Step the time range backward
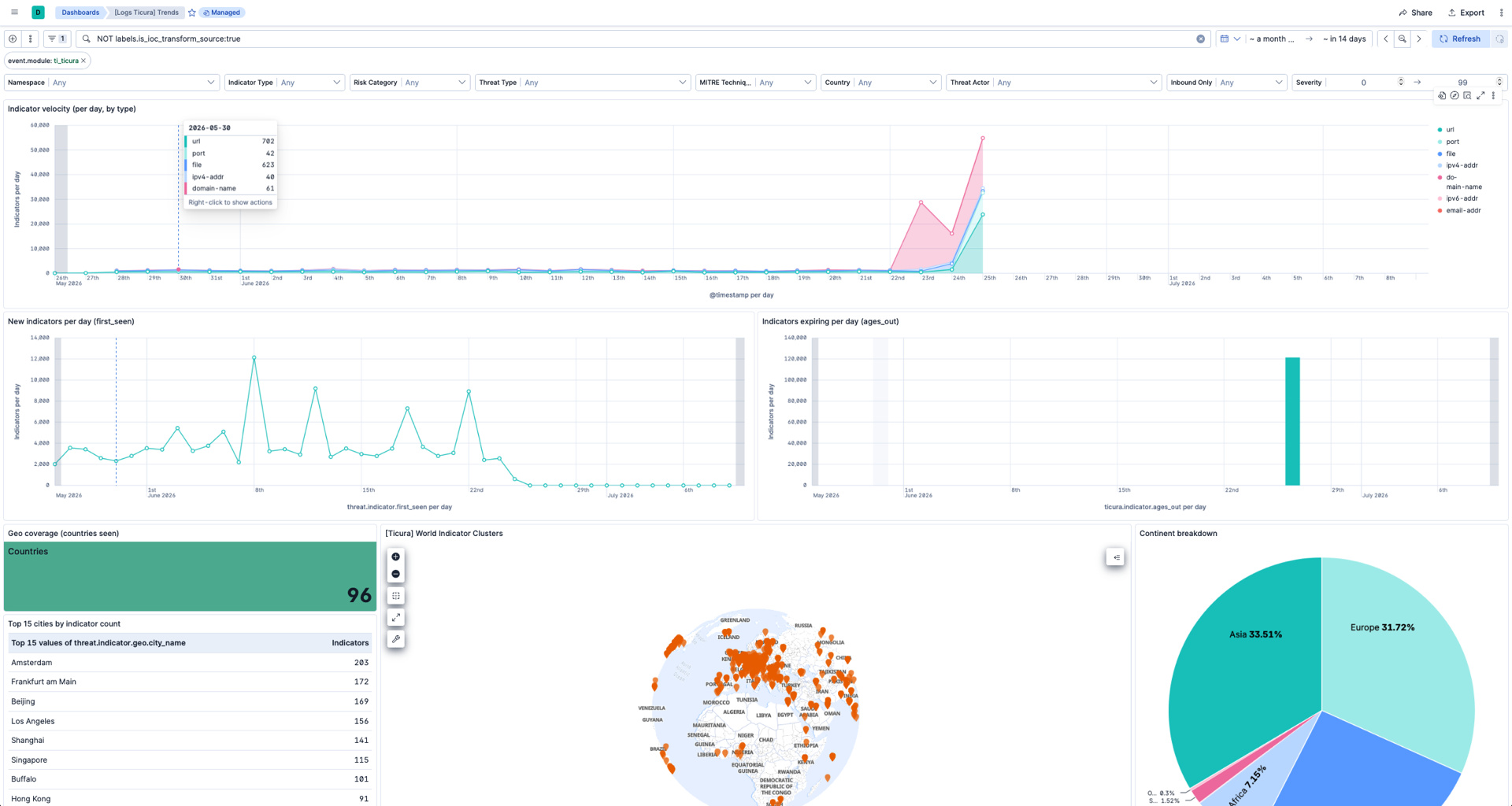 click(x=1386, y=39)
